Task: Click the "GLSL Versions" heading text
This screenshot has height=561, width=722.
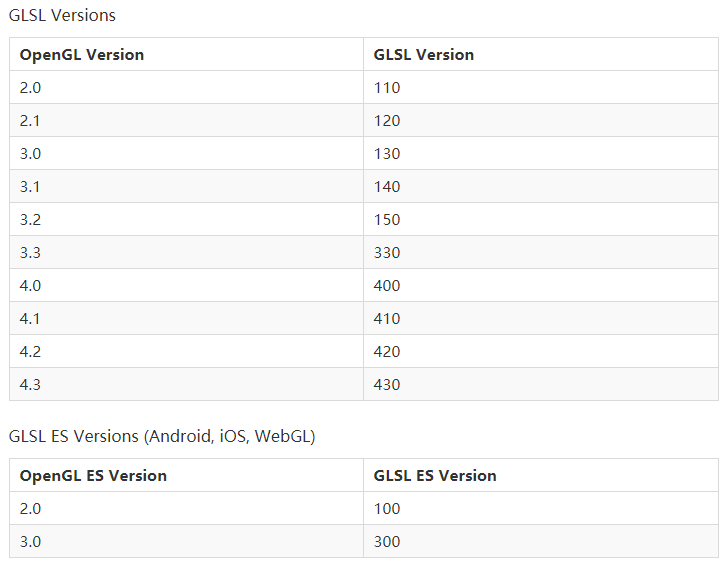Action: pyautogui.click(x=62, y=15)
